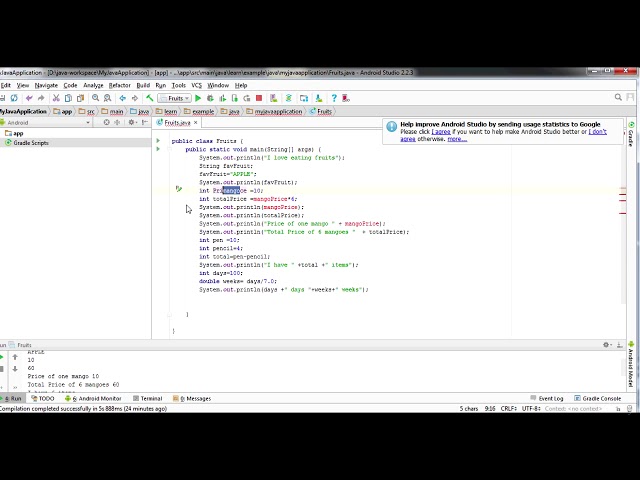640x480 pixels.
Task: Click CRLF line separator selector
Action: [509, 409]
